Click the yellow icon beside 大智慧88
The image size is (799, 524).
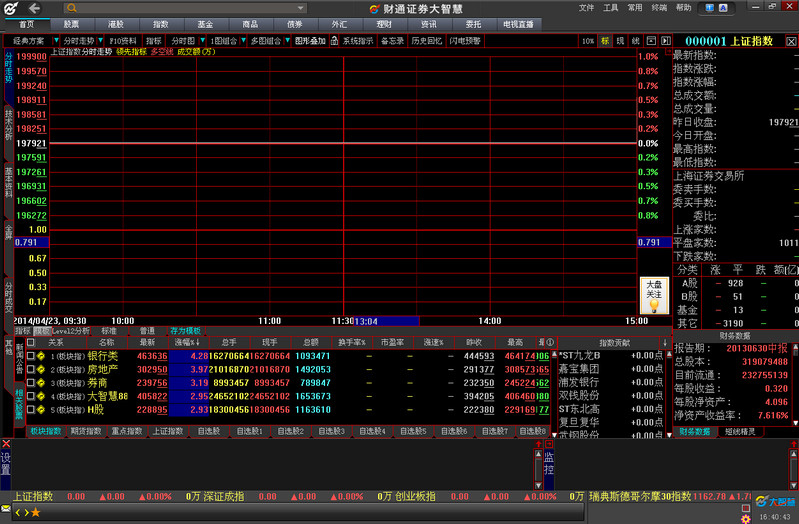[x=41, y=396]
